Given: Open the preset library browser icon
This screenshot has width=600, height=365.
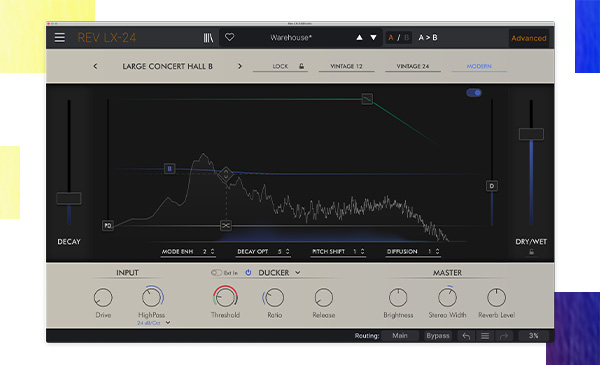Looking at the screenshot, I should tap(208, 37).
